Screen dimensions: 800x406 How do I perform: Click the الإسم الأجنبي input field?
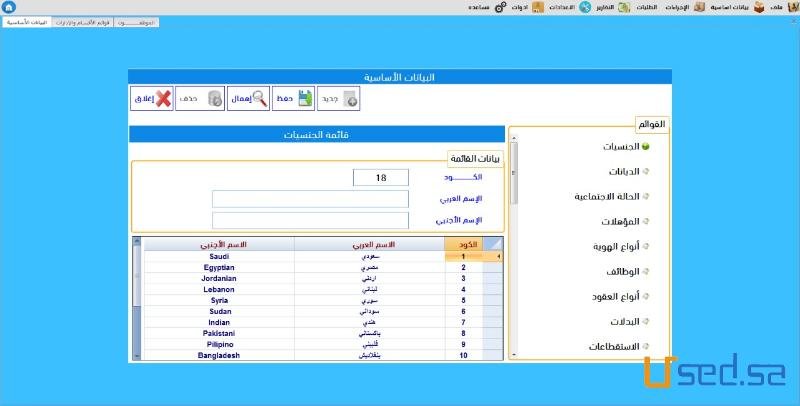(310, 221)
